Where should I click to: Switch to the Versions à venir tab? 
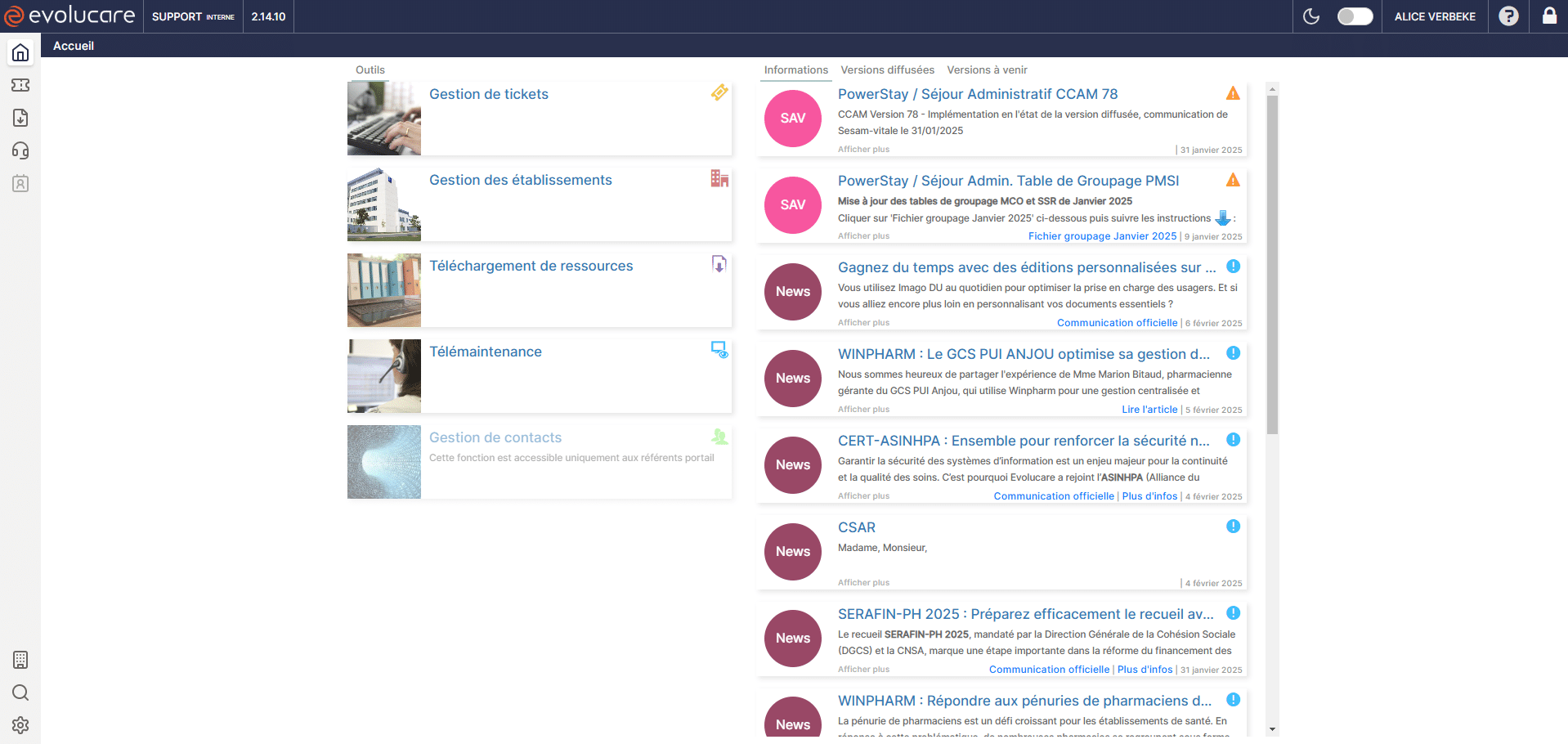[988, 70]
